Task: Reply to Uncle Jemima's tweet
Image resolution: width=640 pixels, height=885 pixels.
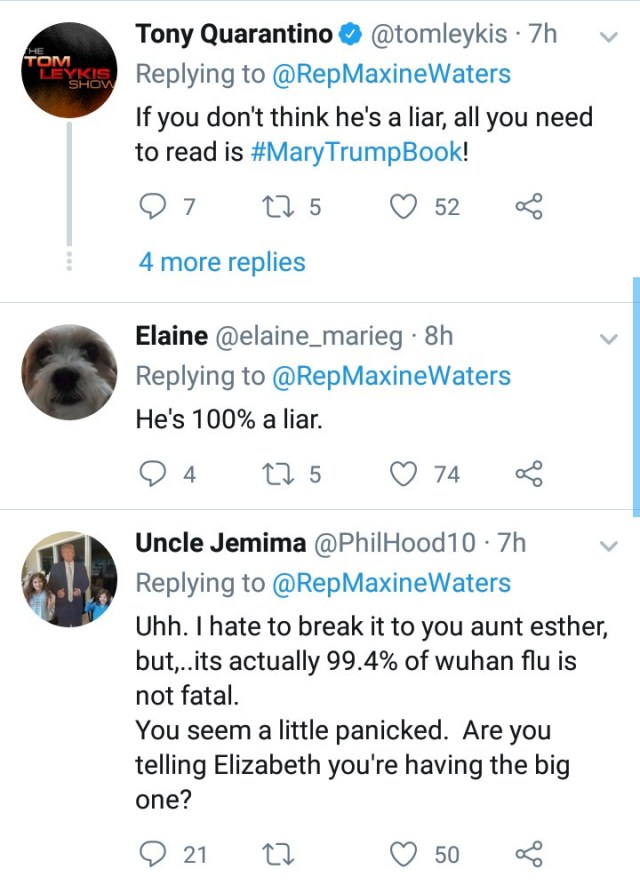Action: (152, 853)
